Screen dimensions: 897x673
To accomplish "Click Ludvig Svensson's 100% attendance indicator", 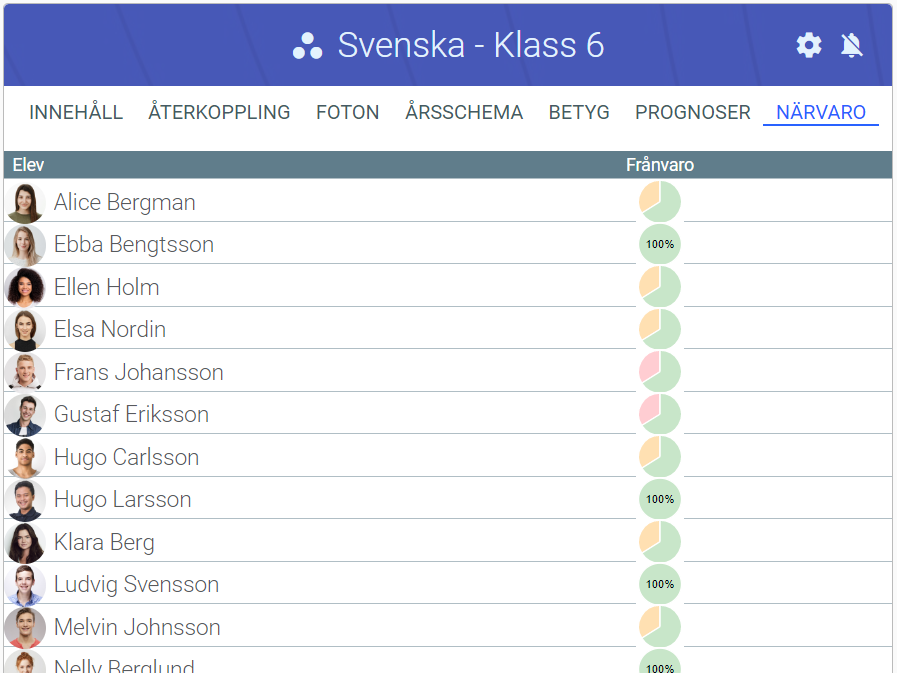I will click(660, 584).
